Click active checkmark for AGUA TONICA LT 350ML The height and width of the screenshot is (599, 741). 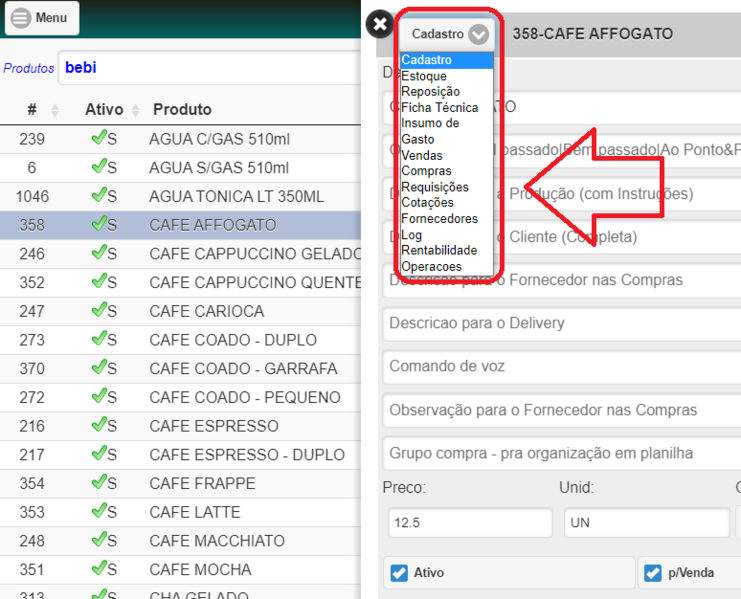coord(99,195)
